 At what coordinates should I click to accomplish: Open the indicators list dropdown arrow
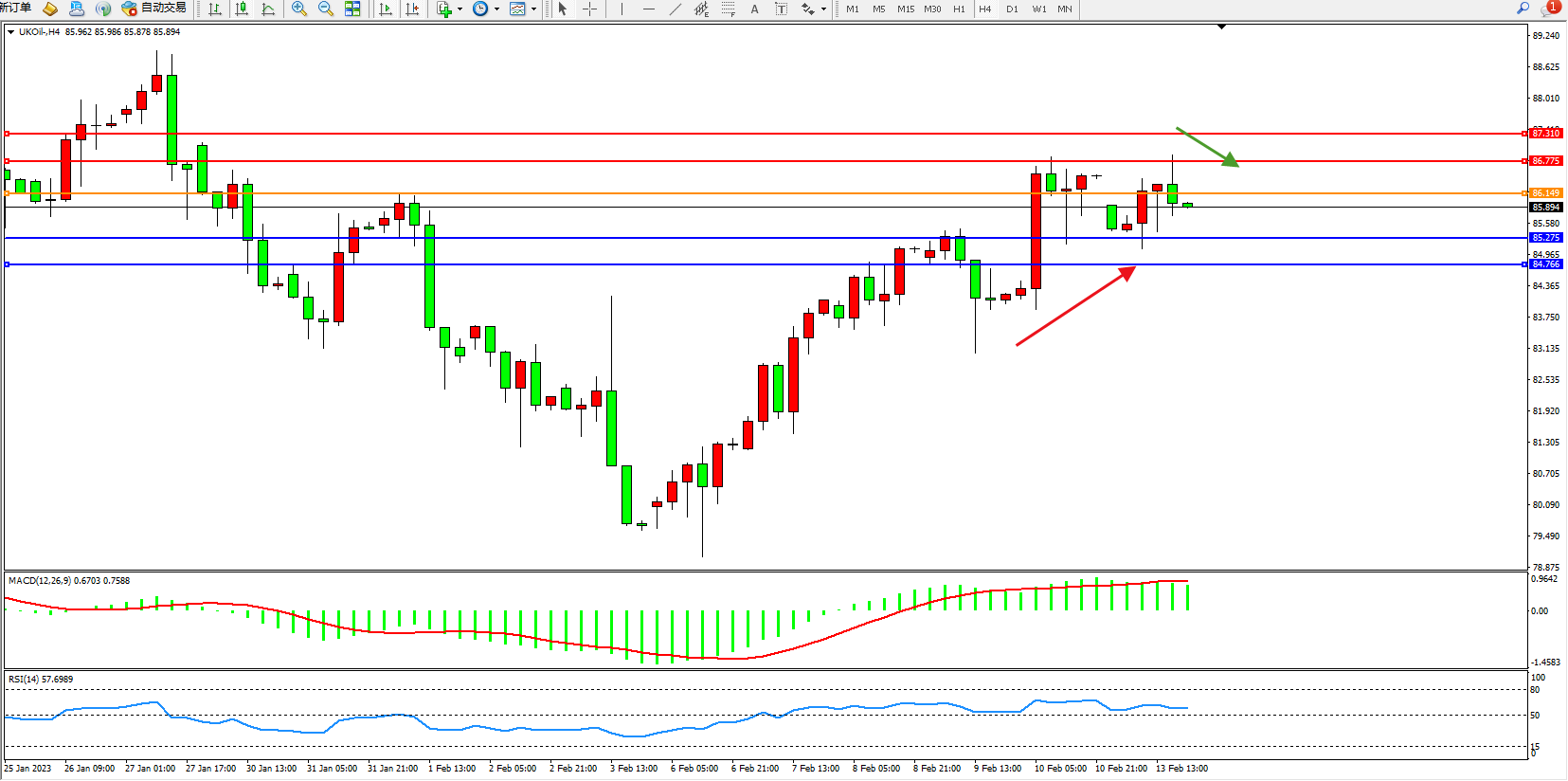(460, 9)
